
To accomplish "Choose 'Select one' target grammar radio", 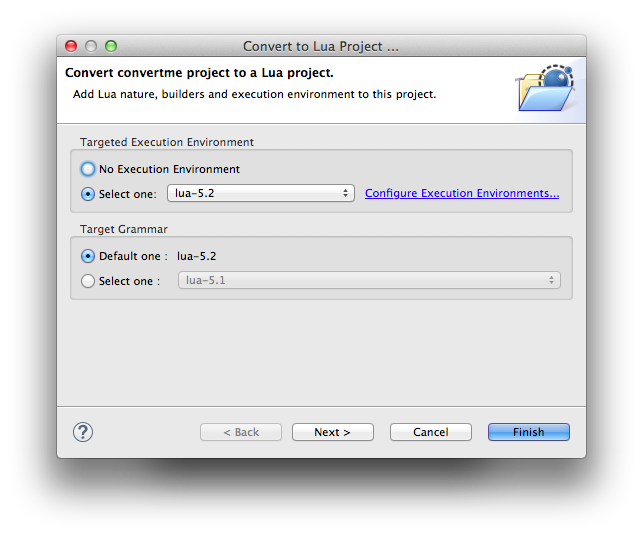I will coord(88,281).
